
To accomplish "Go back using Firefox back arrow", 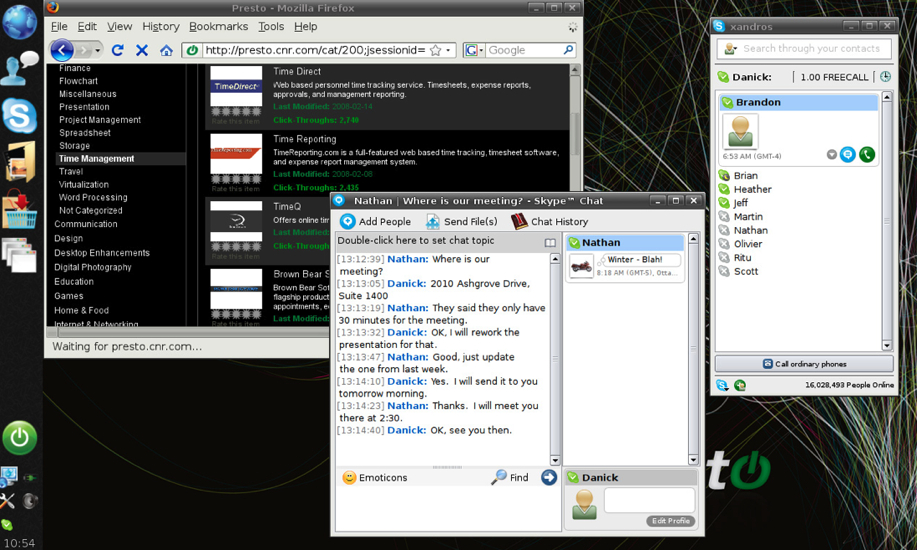I will pyautogui.click(x=62, y=50).
